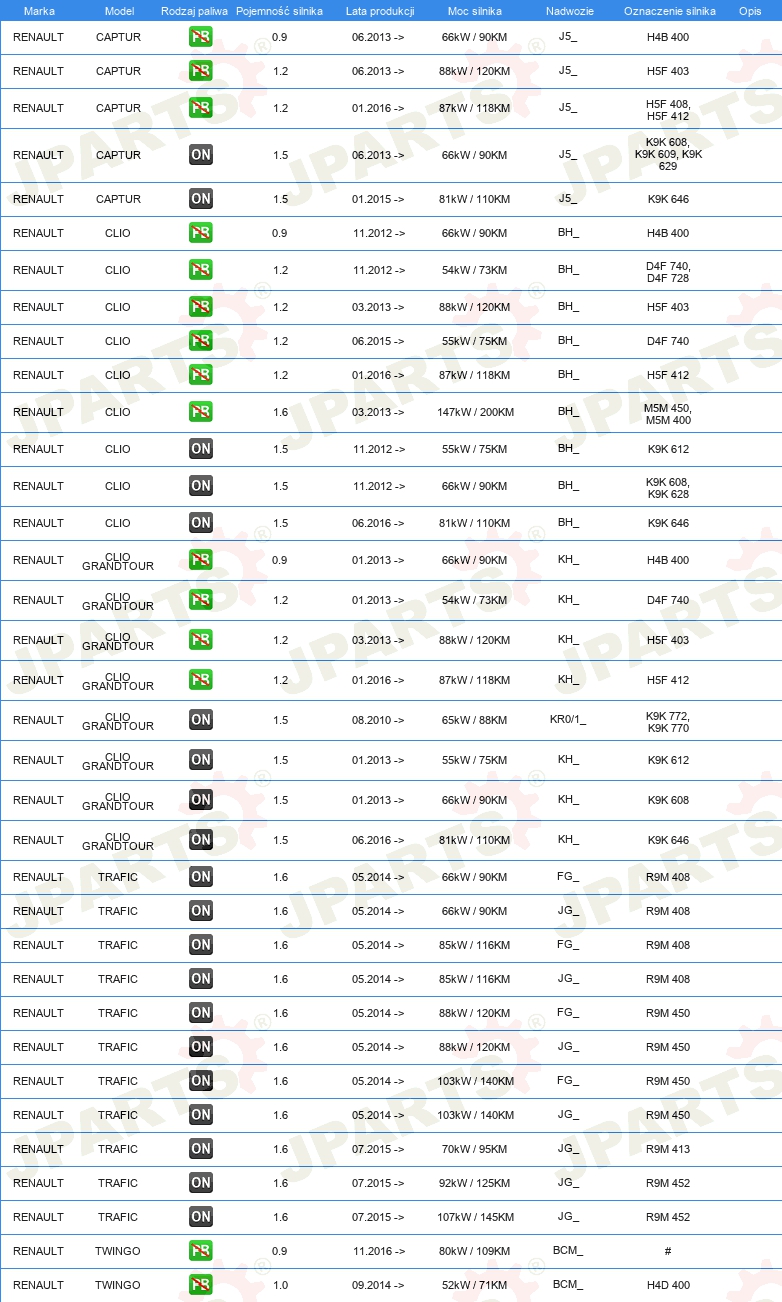Select the '09.2014 ->' production date cell
The image size is (782, 1302).
coord(379,1285)
